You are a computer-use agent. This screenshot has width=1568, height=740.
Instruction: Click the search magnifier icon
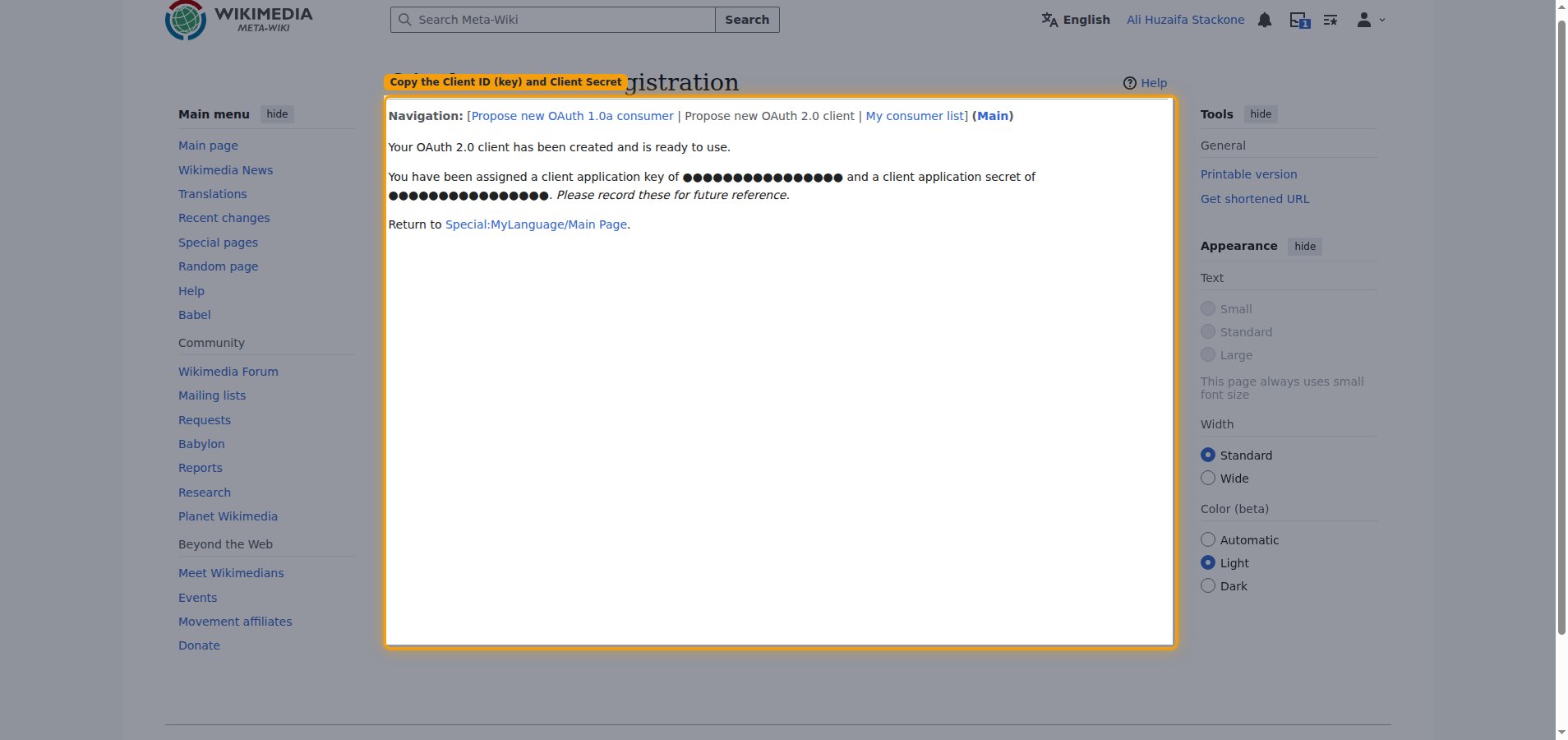click(404, 20)
